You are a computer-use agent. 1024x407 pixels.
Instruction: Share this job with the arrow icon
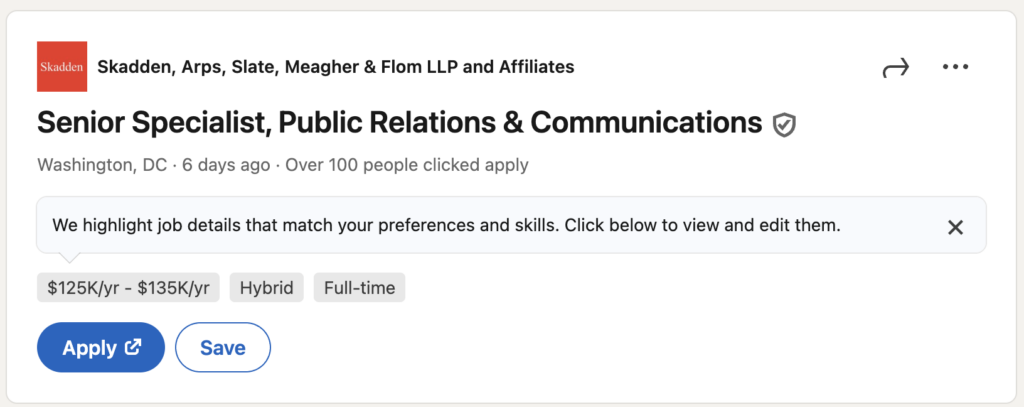[895, 67]
